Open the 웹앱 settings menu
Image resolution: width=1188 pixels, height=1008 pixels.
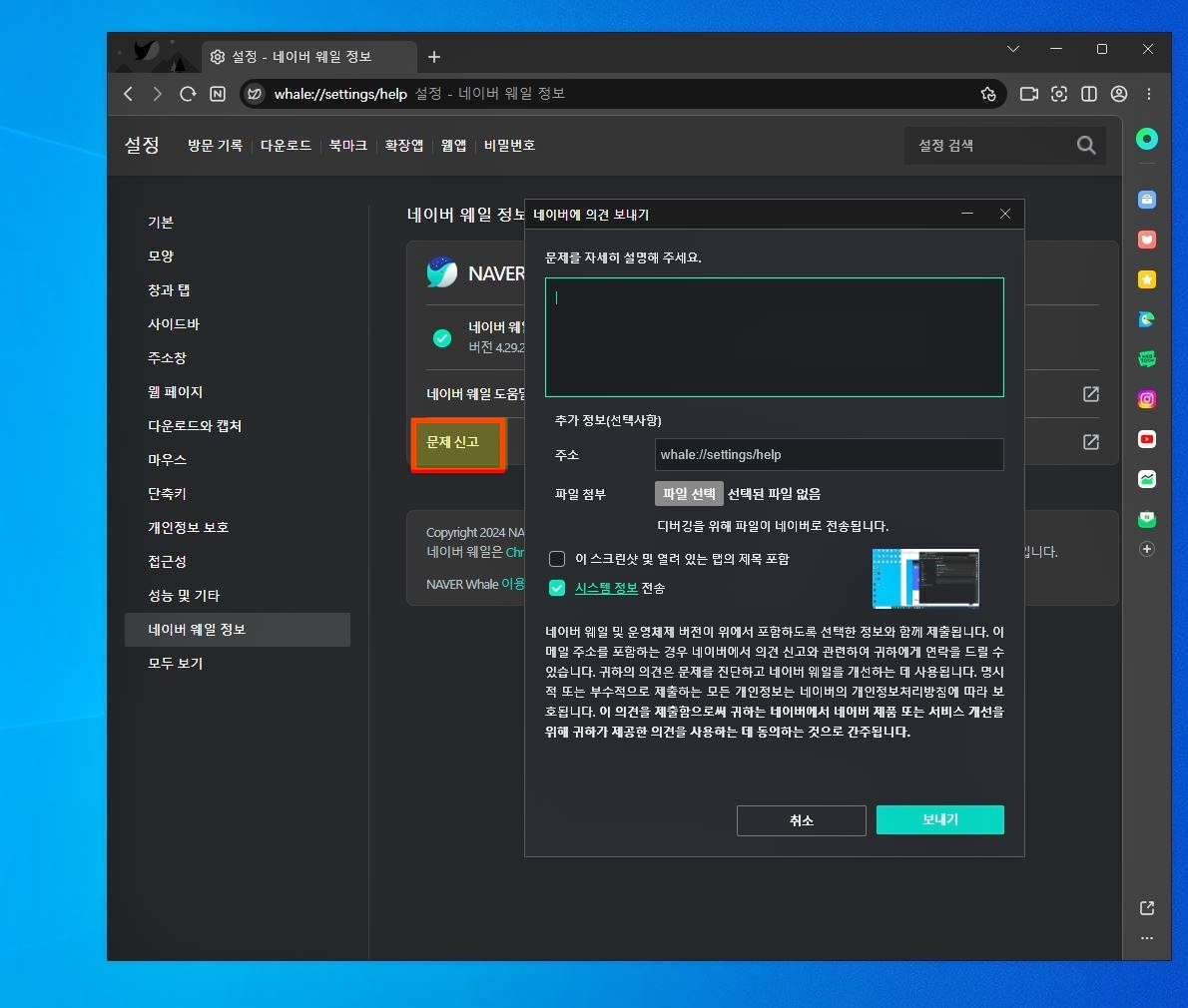pos(454,146)
